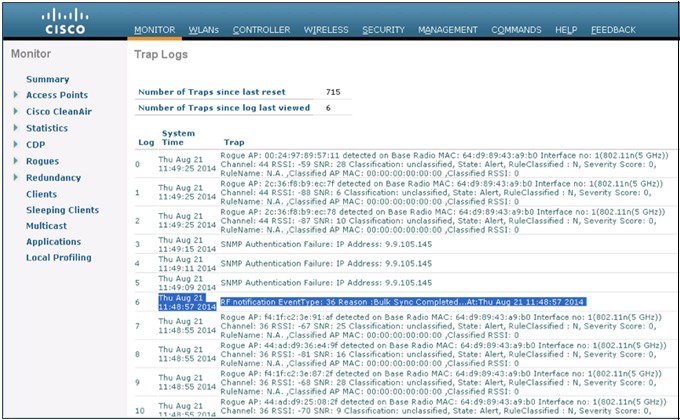Click highlighted RF notification Bulk Sync trap
The height and width of the screenshot is (420, 680).
coord(403,302)
